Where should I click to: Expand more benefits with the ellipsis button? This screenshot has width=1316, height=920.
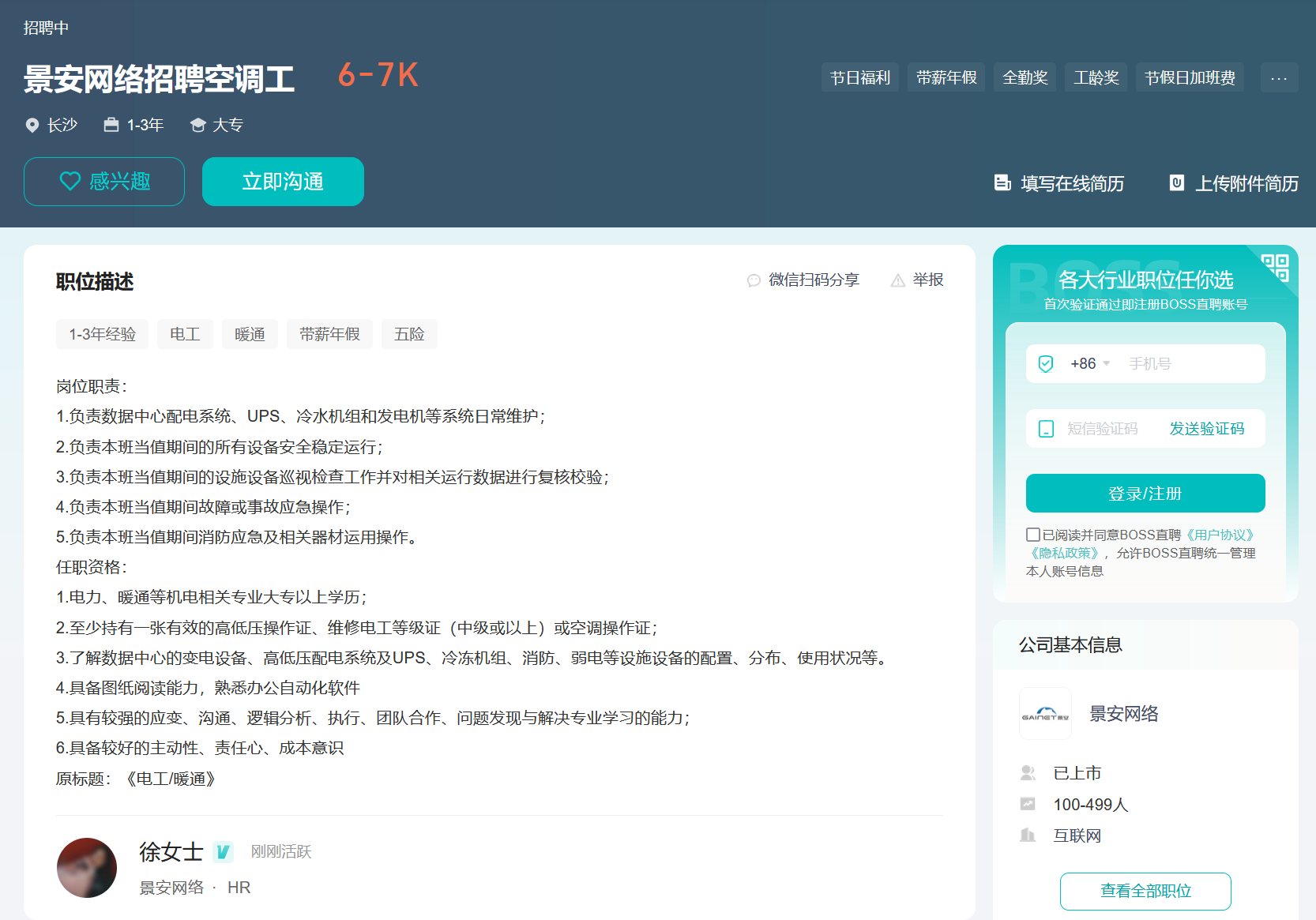click(x=1279, y=77)
